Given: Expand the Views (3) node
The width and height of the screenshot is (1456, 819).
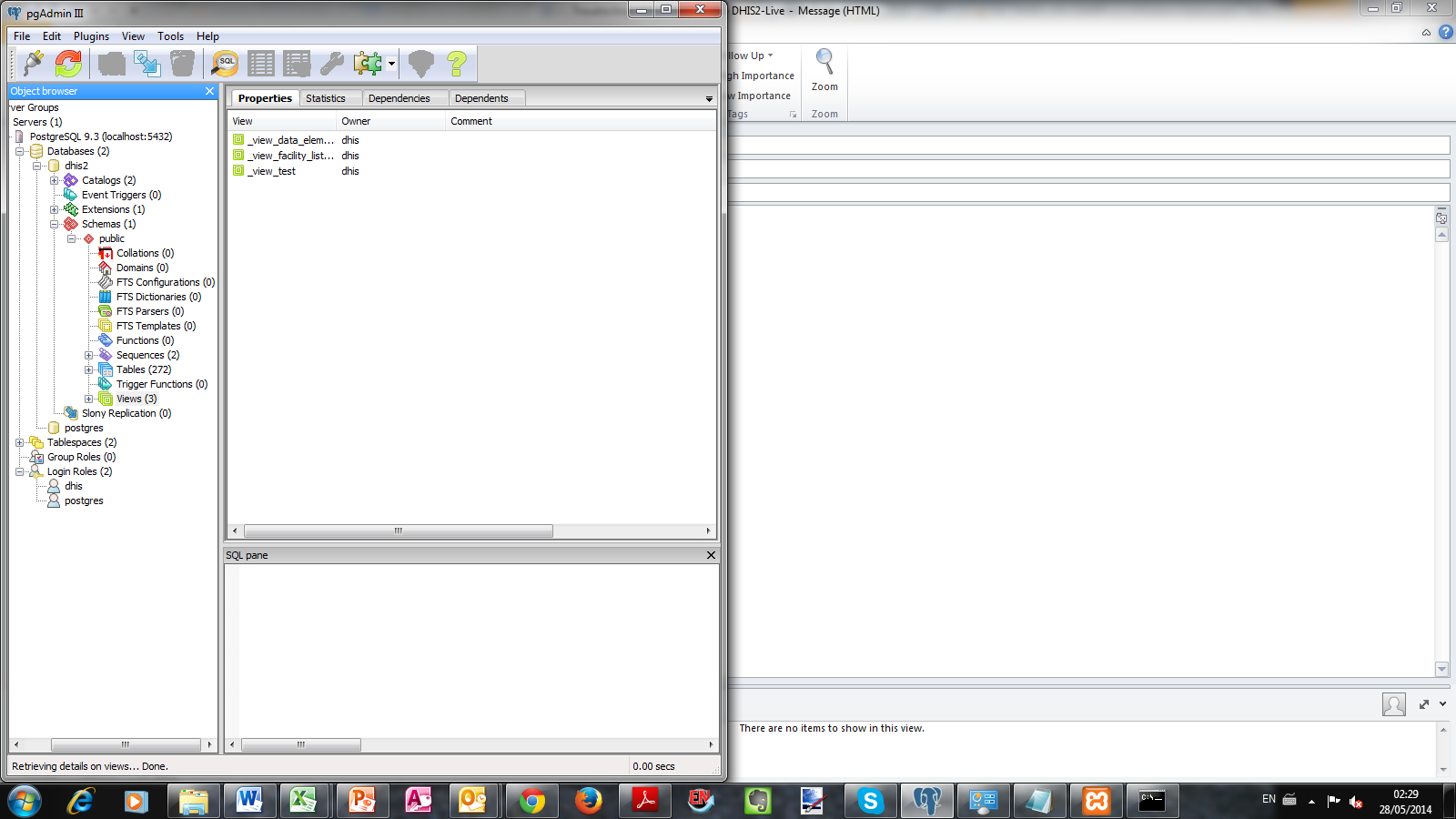Looking at the screenshot, I should (88, 399).
